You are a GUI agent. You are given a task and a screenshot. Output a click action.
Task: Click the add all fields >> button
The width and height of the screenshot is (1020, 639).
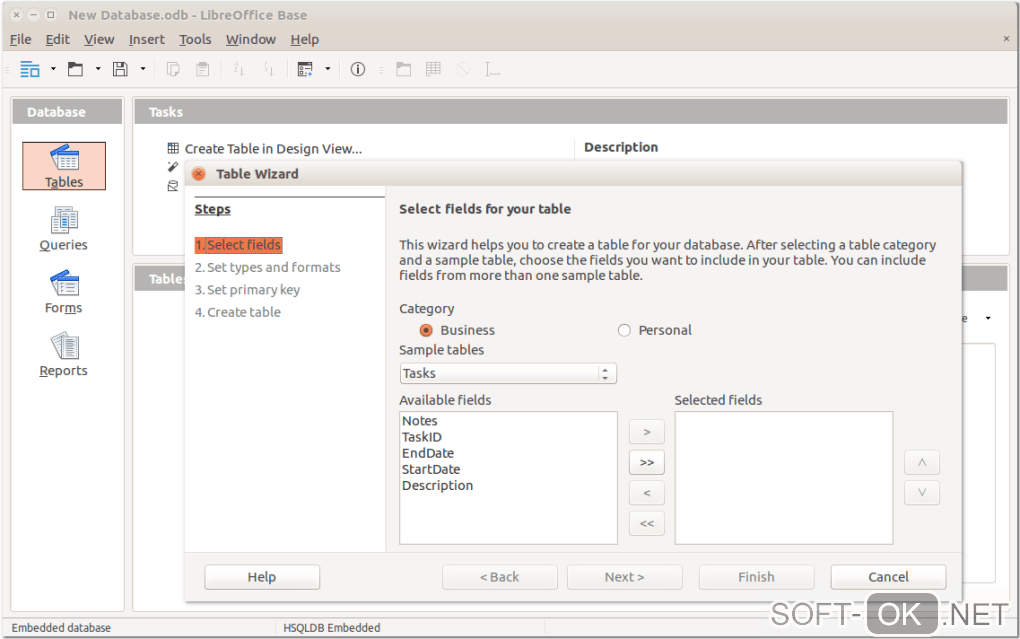click(647, 463)
